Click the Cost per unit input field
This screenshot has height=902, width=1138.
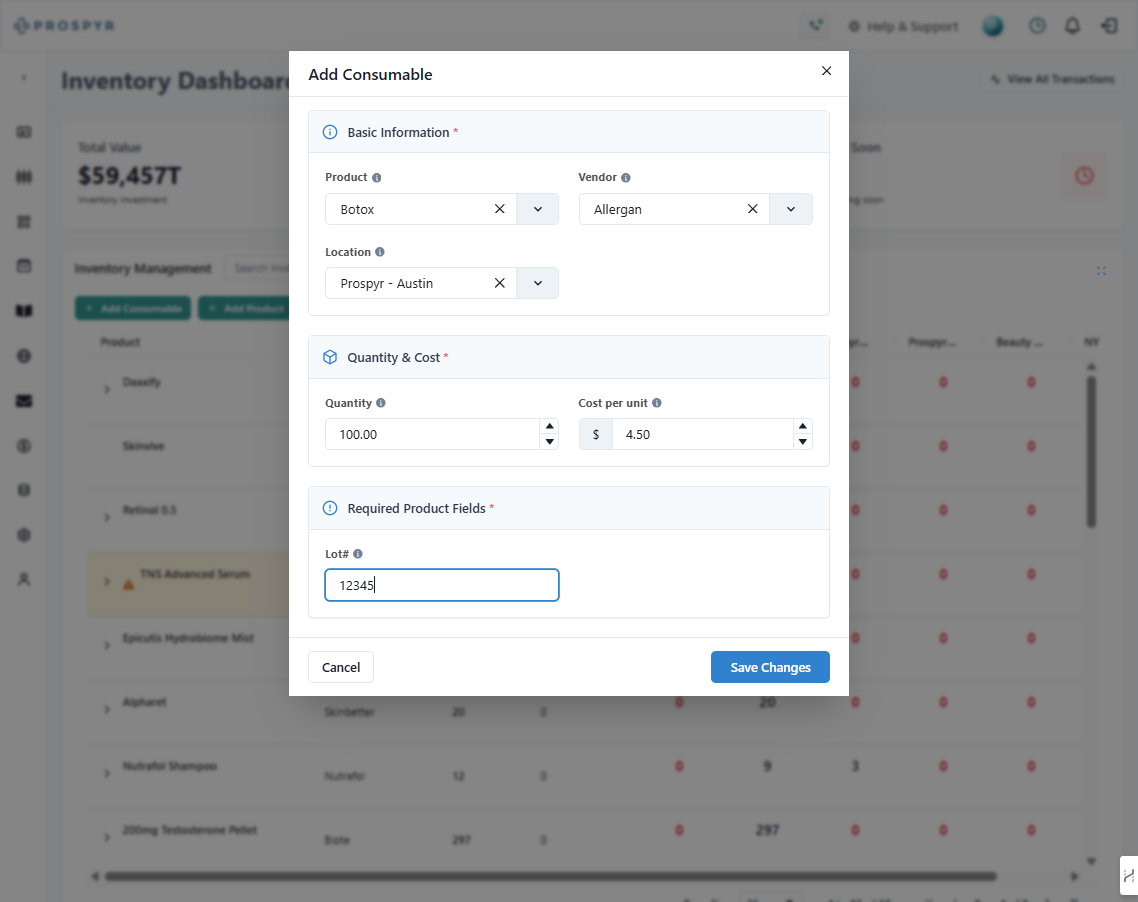click(x=703, y=434)
